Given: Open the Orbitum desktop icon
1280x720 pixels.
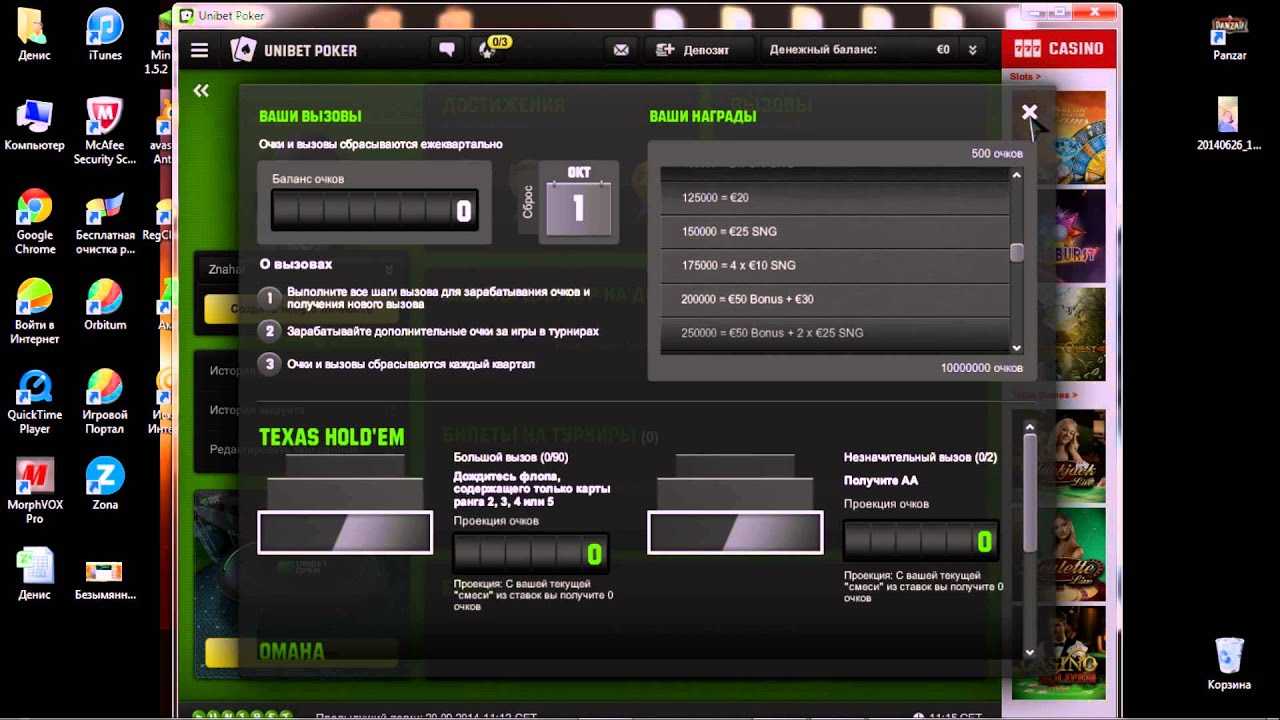Looking at the screenshot, I should coord(105,305).
